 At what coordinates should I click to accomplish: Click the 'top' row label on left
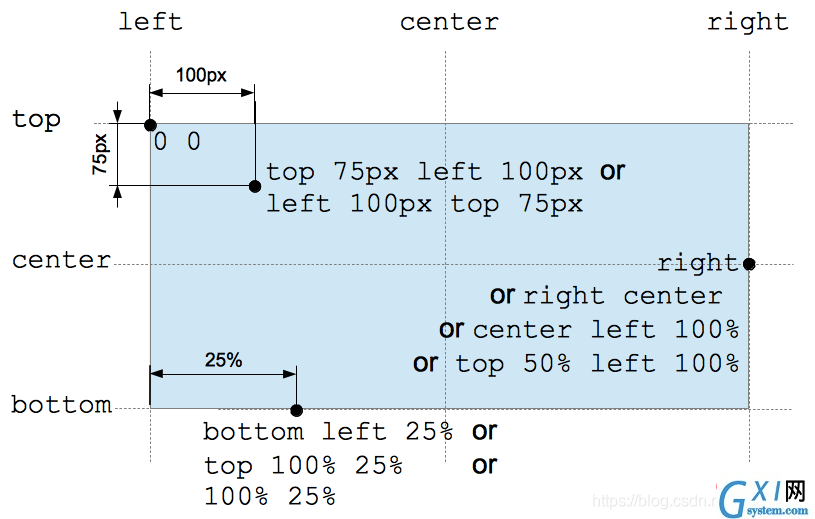[x=36, y=120]
